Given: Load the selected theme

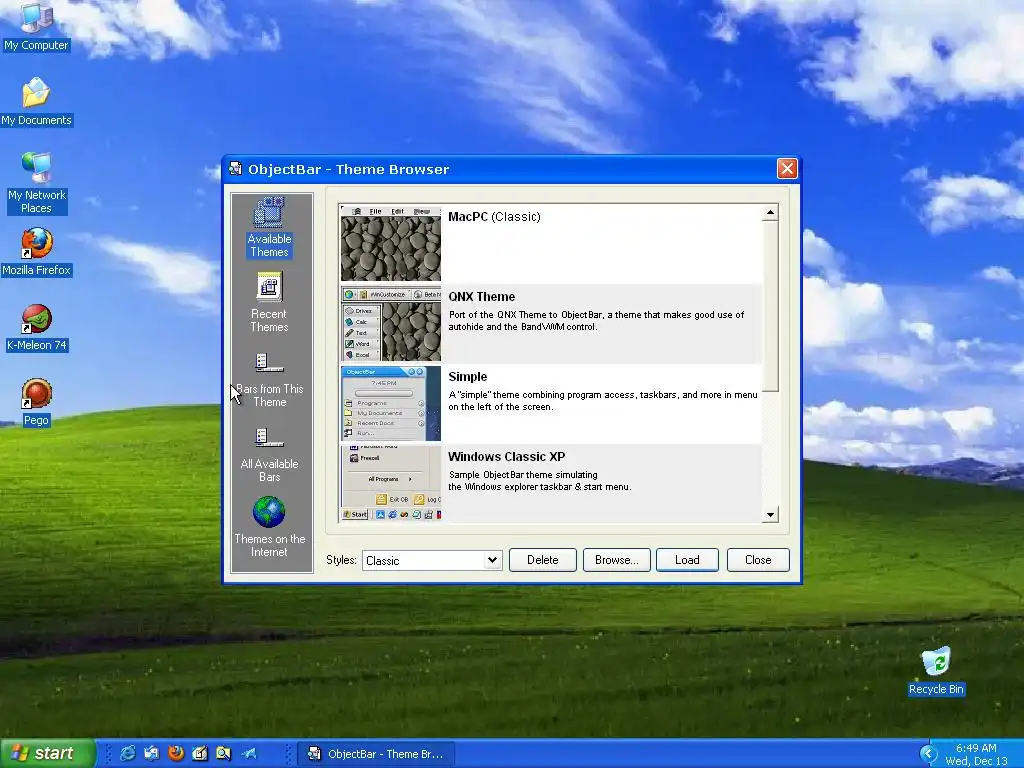Looking at the screenshot, I should point(687,560).
